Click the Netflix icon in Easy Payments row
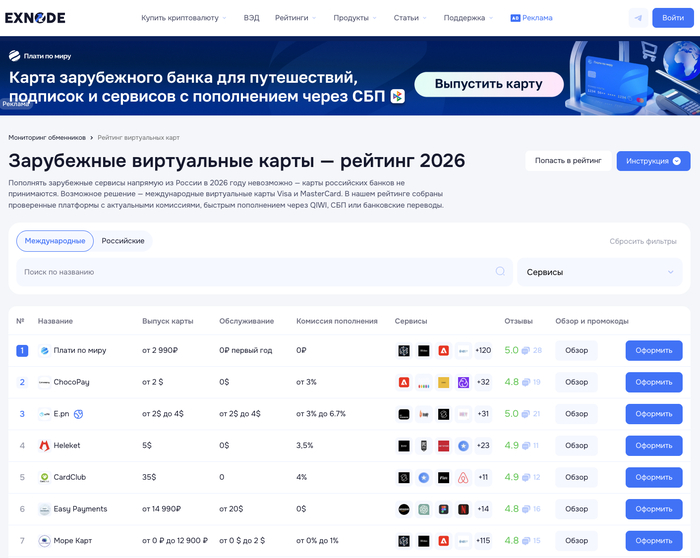The width and height of the screenshot is (700, 558). (x=463, y=509)
